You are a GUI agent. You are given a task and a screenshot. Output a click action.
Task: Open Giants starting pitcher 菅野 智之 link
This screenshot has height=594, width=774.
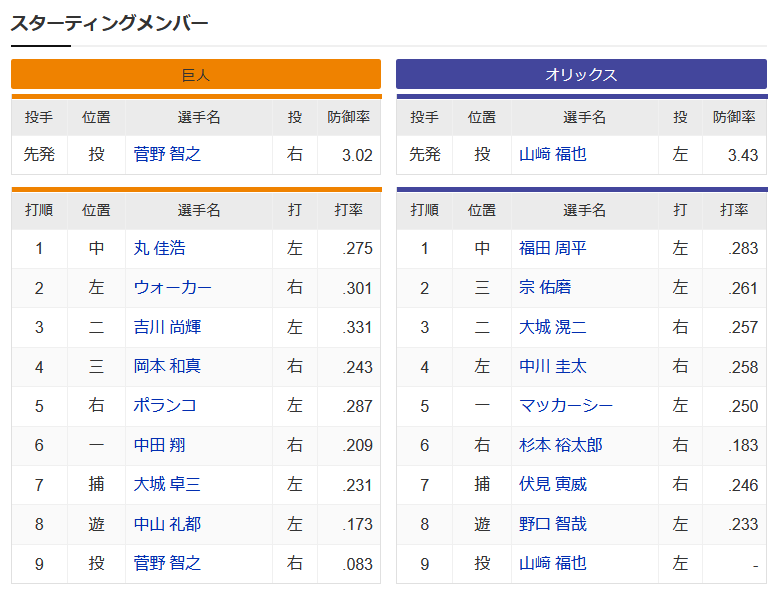coord(167,155)
